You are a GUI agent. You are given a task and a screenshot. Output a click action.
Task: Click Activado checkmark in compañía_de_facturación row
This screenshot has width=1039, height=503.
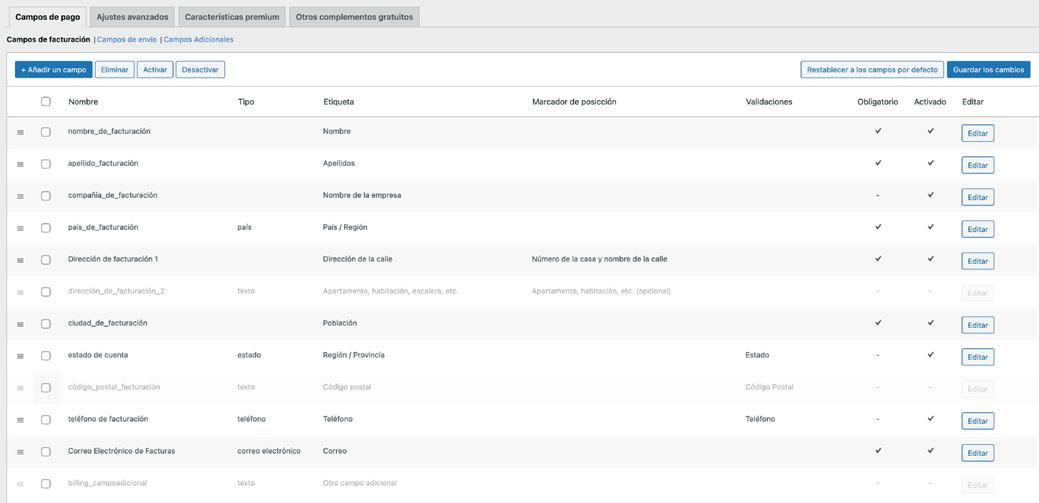[x=930, y=195]
